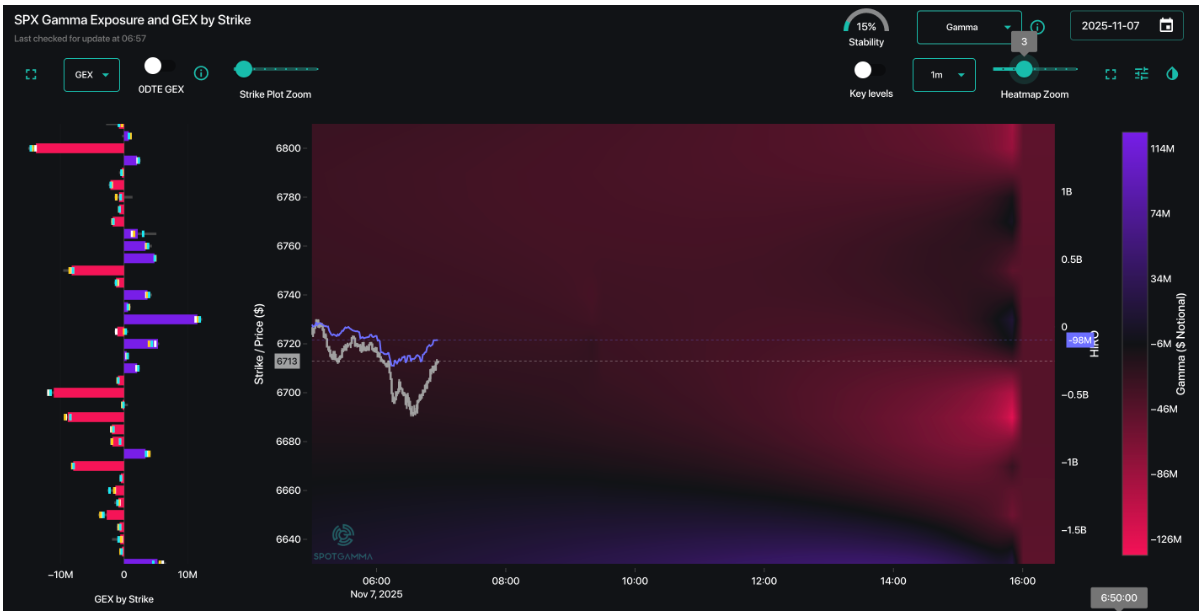Screen dimensions: 1201x615
Task: Click the 'Nov 7, 2025' date label under chart
Action: click(x=375, y=594)
